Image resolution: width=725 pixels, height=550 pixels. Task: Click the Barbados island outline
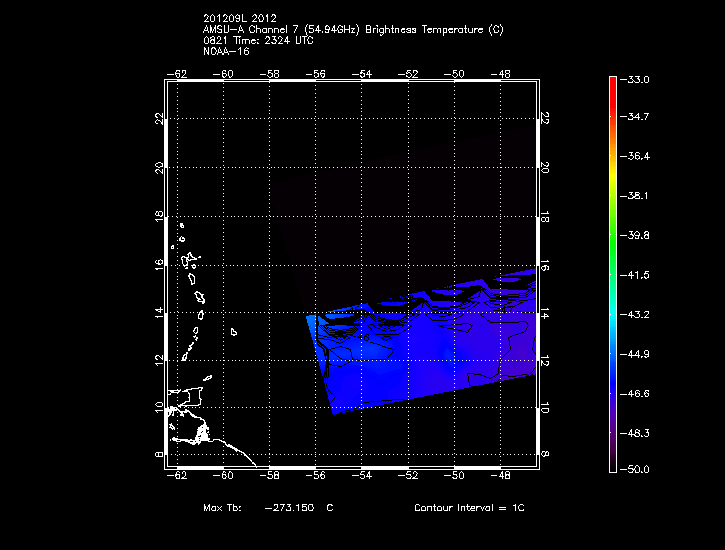(234, 332)
